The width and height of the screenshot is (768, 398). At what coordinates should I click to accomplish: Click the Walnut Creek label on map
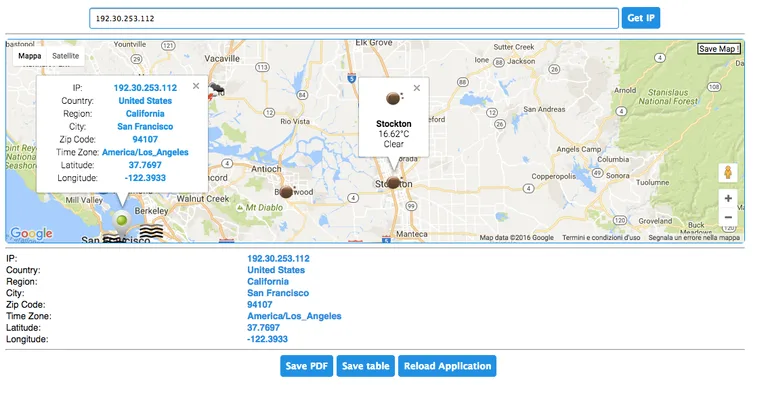[x=203, y=199]
